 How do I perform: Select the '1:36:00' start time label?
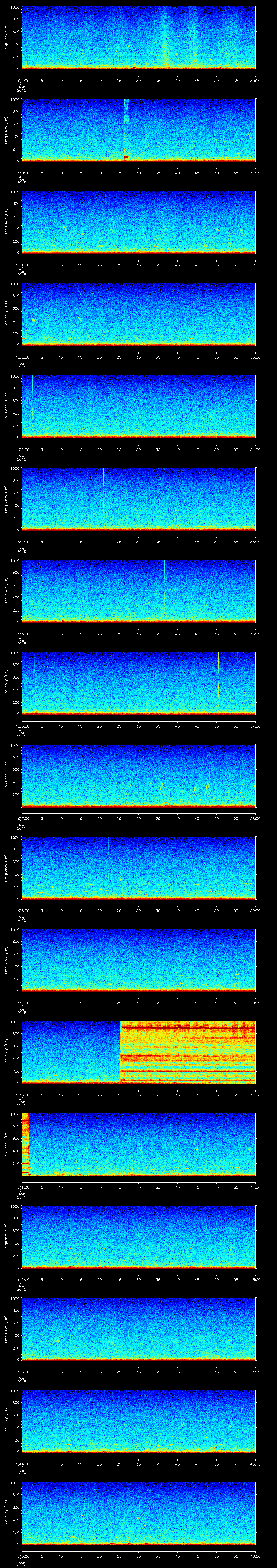click(x=22, y=726)
